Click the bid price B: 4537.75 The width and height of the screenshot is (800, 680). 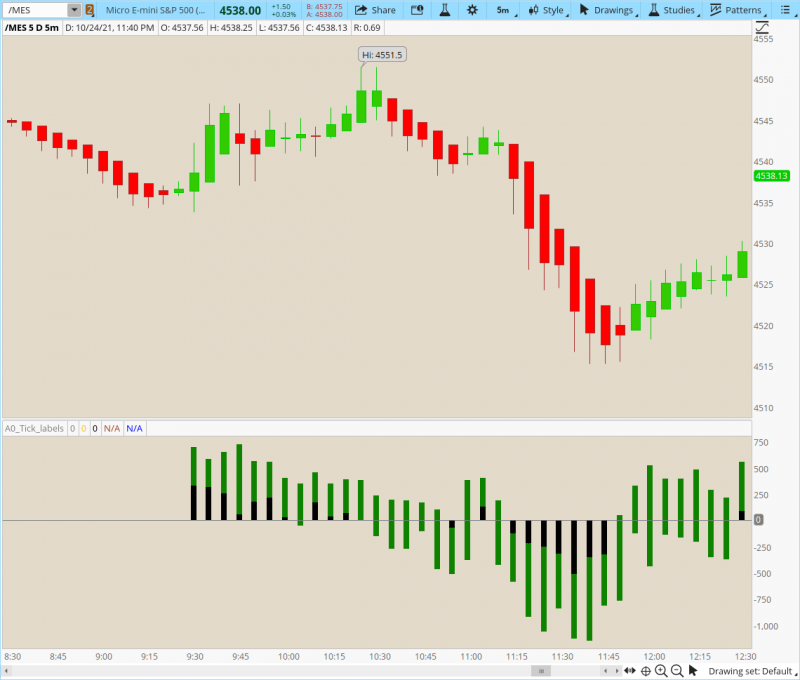click(324, 7)
